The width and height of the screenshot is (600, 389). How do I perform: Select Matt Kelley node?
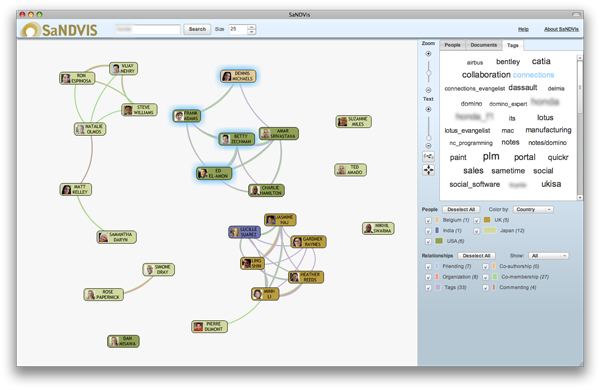(x=76, y=189)
